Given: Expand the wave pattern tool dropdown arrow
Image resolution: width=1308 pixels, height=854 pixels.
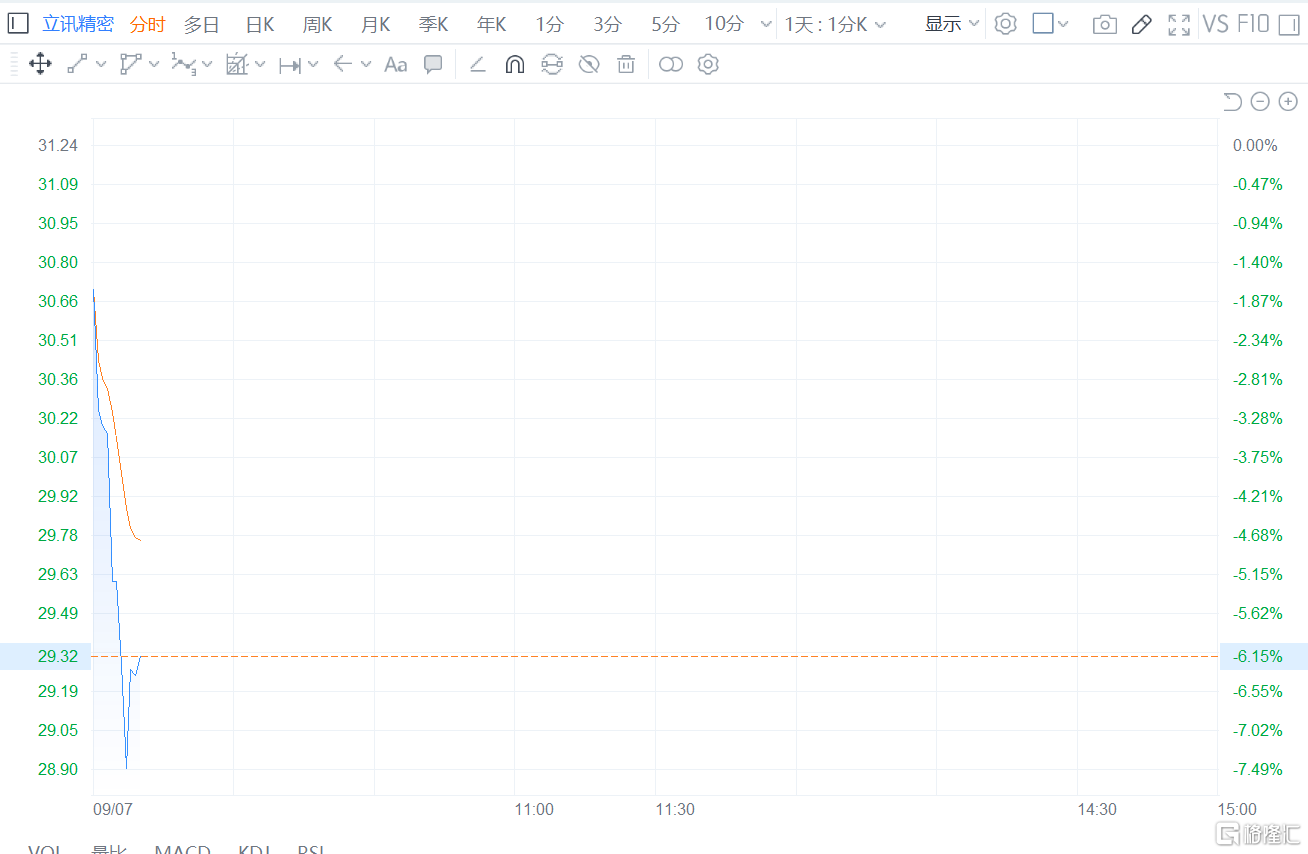Looking at the screenshot, I should coord(207,65).
